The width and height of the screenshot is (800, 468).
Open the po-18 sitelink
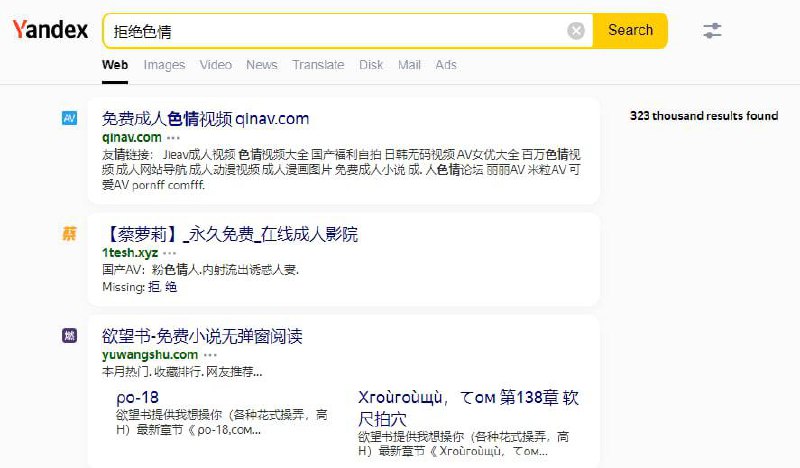pyautogui.click(x=138, y=398)
